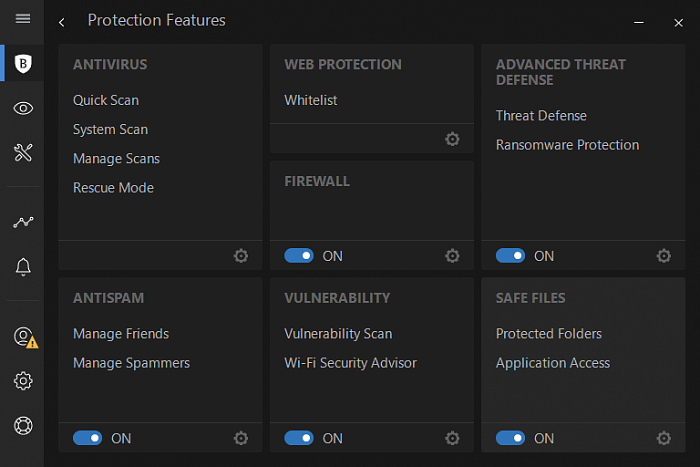
Task: Switch off the Vulnerability toggle
Action: pyautogui.click(x=299, y=438)
